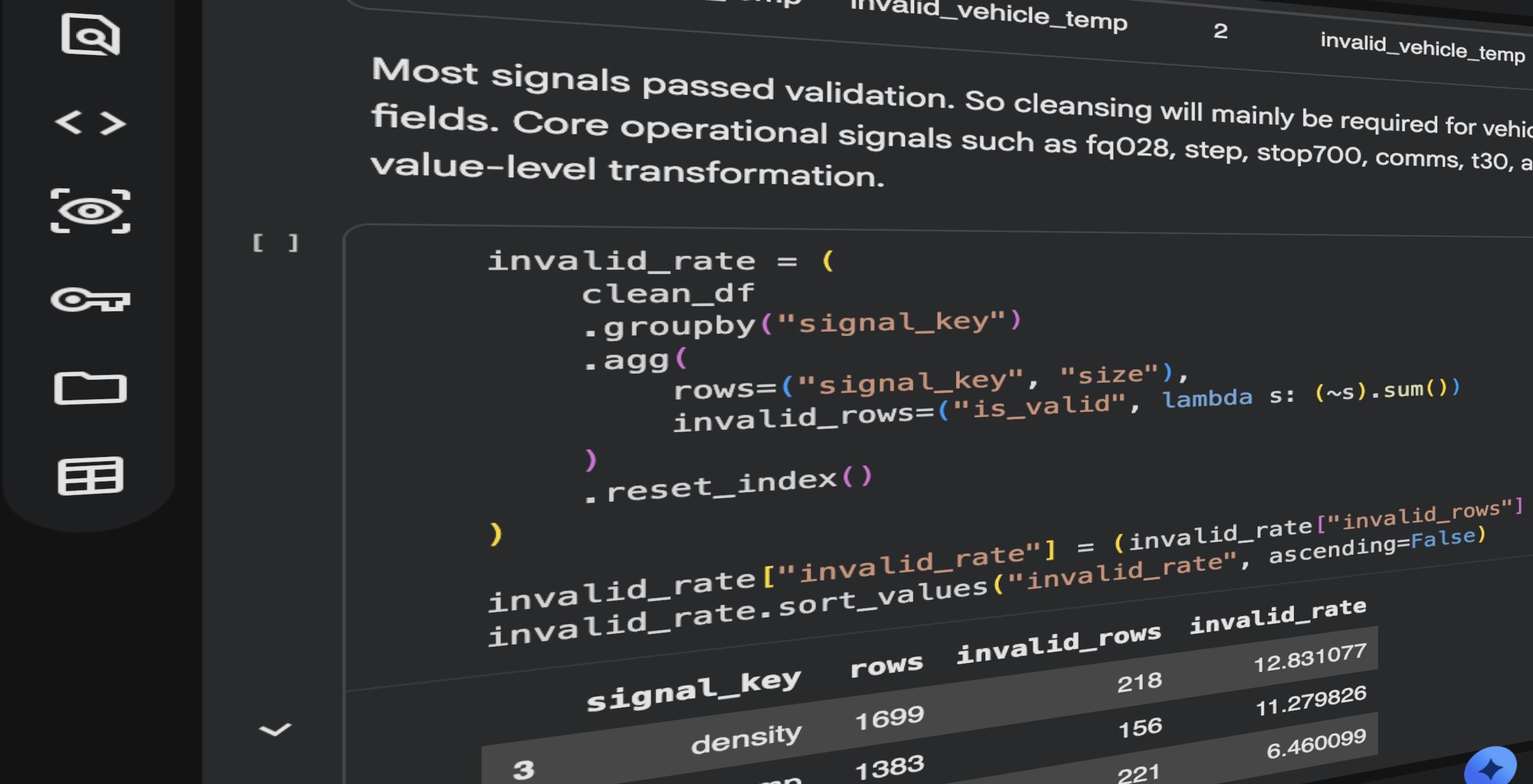Select the rows value "1699"
This screenshot has width=1533, height=784.
[x=889, y=718]
